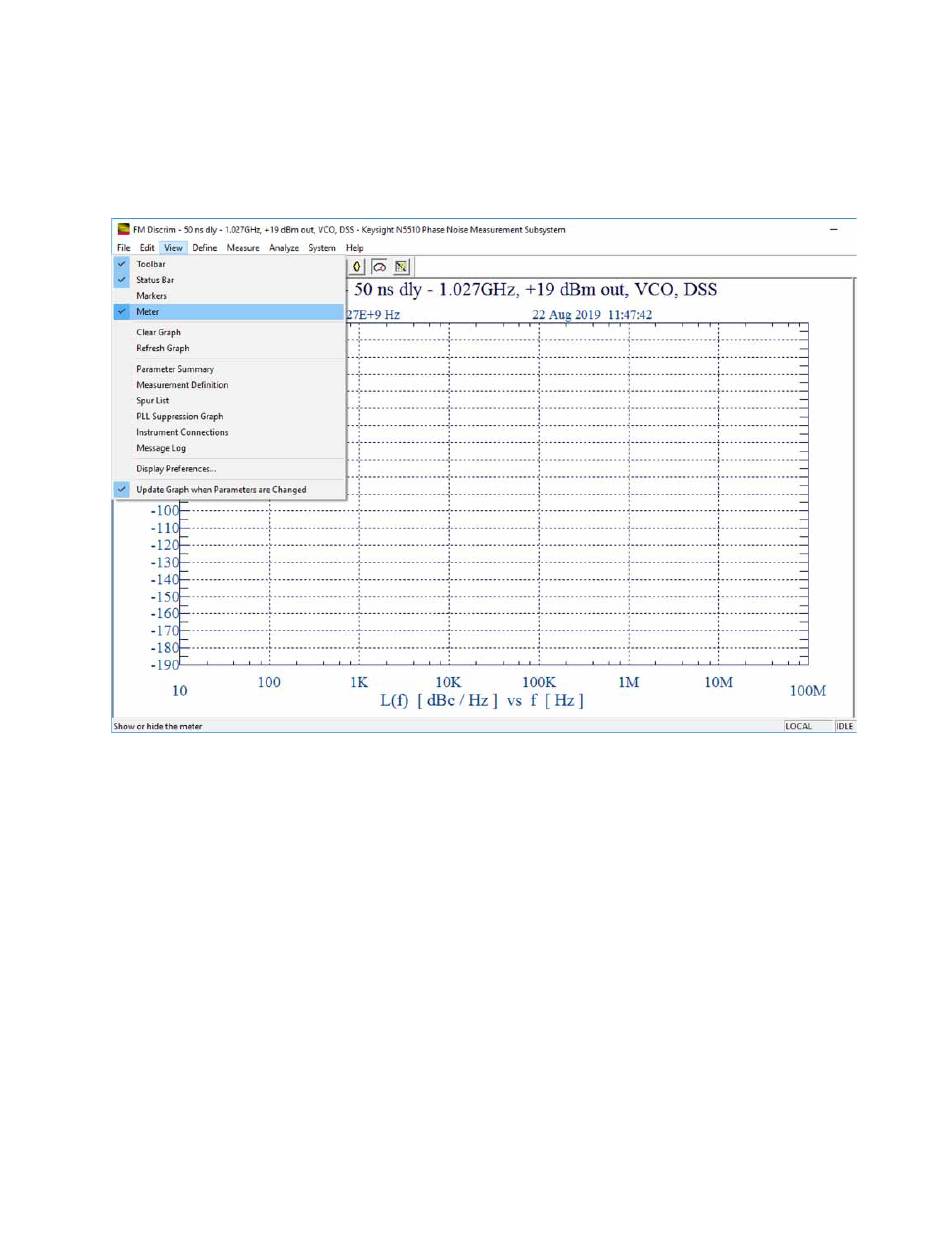950x1260 pixels.
Task: Open the Help menu
Action: coord(355,248)
